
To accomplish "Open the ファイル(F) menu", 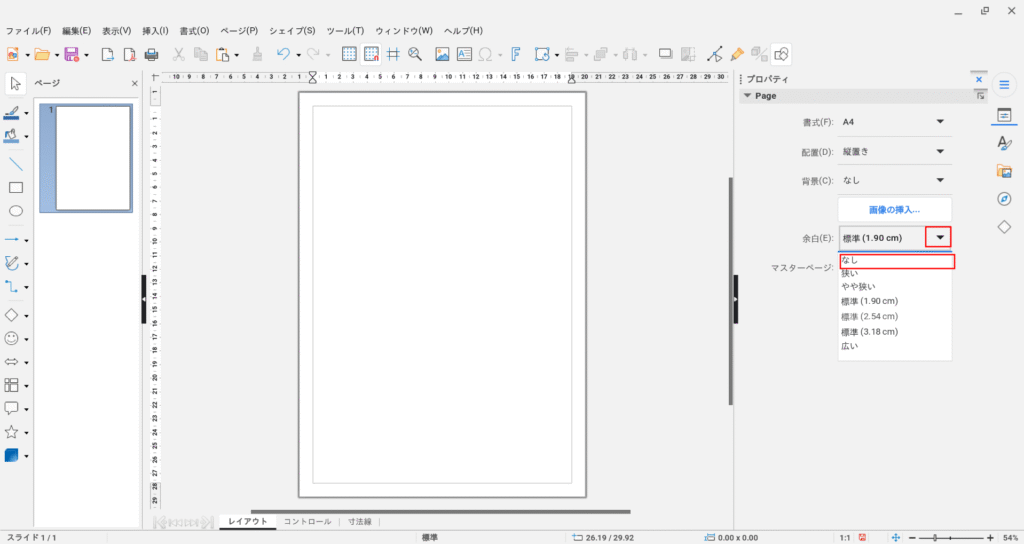I will coord(28,31).
